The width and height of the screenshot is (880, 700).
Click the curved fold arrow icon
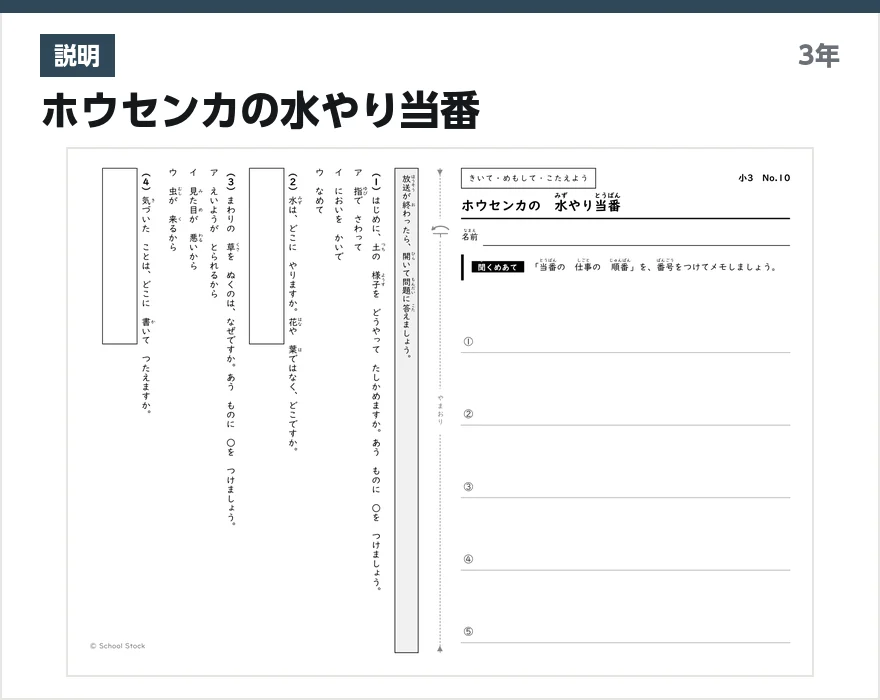tap(440, 230)
